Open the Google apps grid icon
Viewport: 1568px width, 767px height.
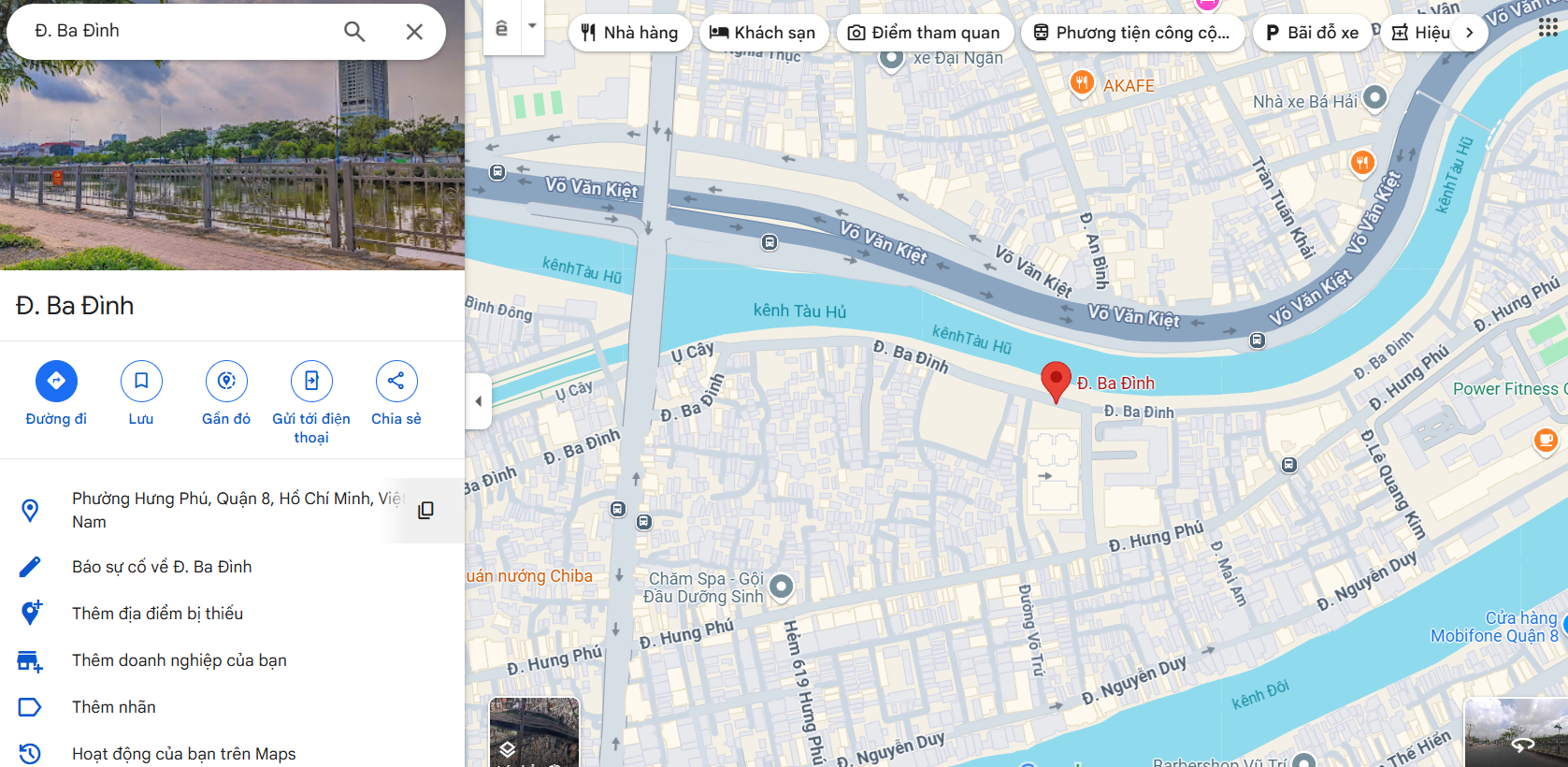coord(1548,27)
